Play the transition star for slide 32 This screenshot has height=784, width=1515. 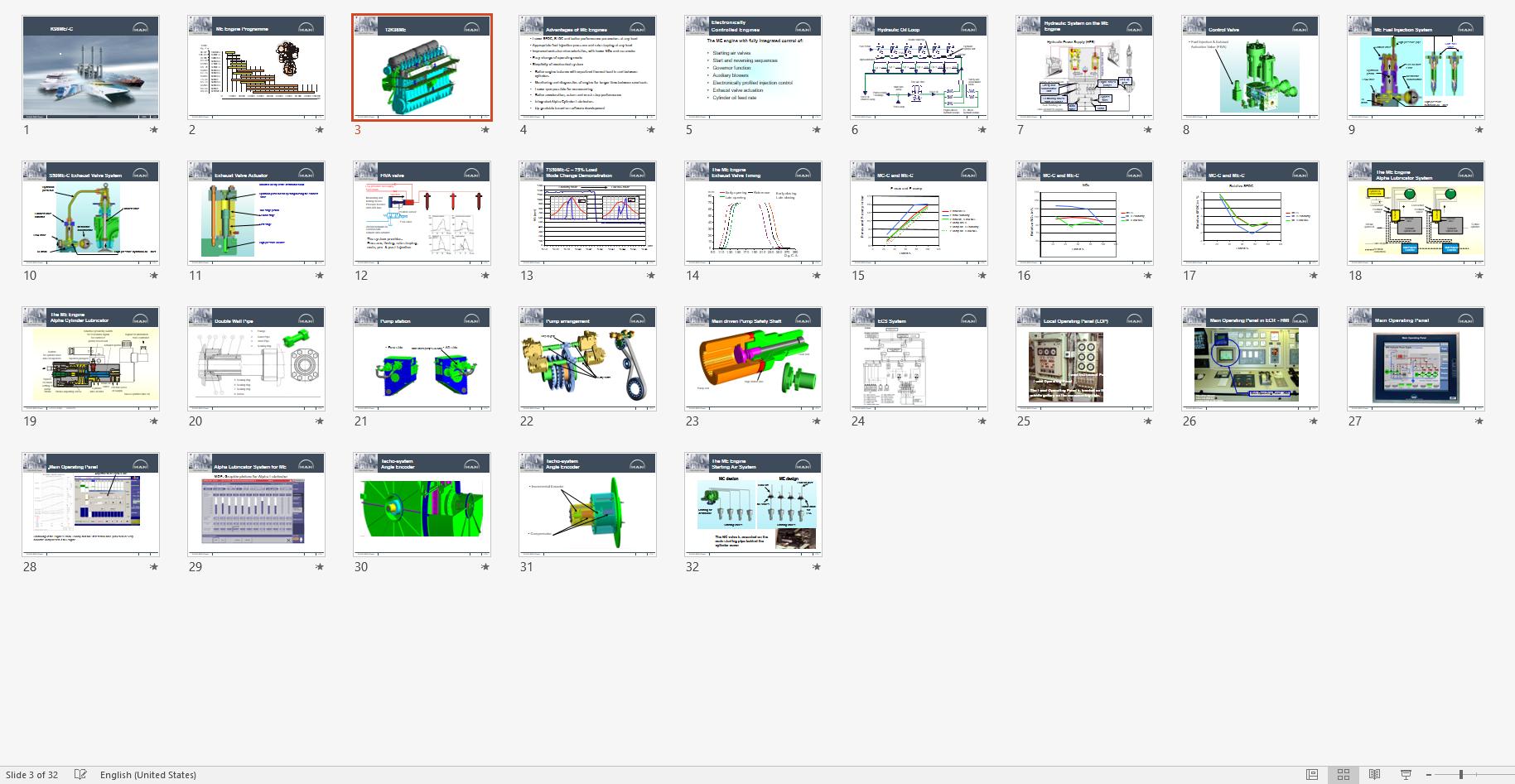[x=817, y=567]
